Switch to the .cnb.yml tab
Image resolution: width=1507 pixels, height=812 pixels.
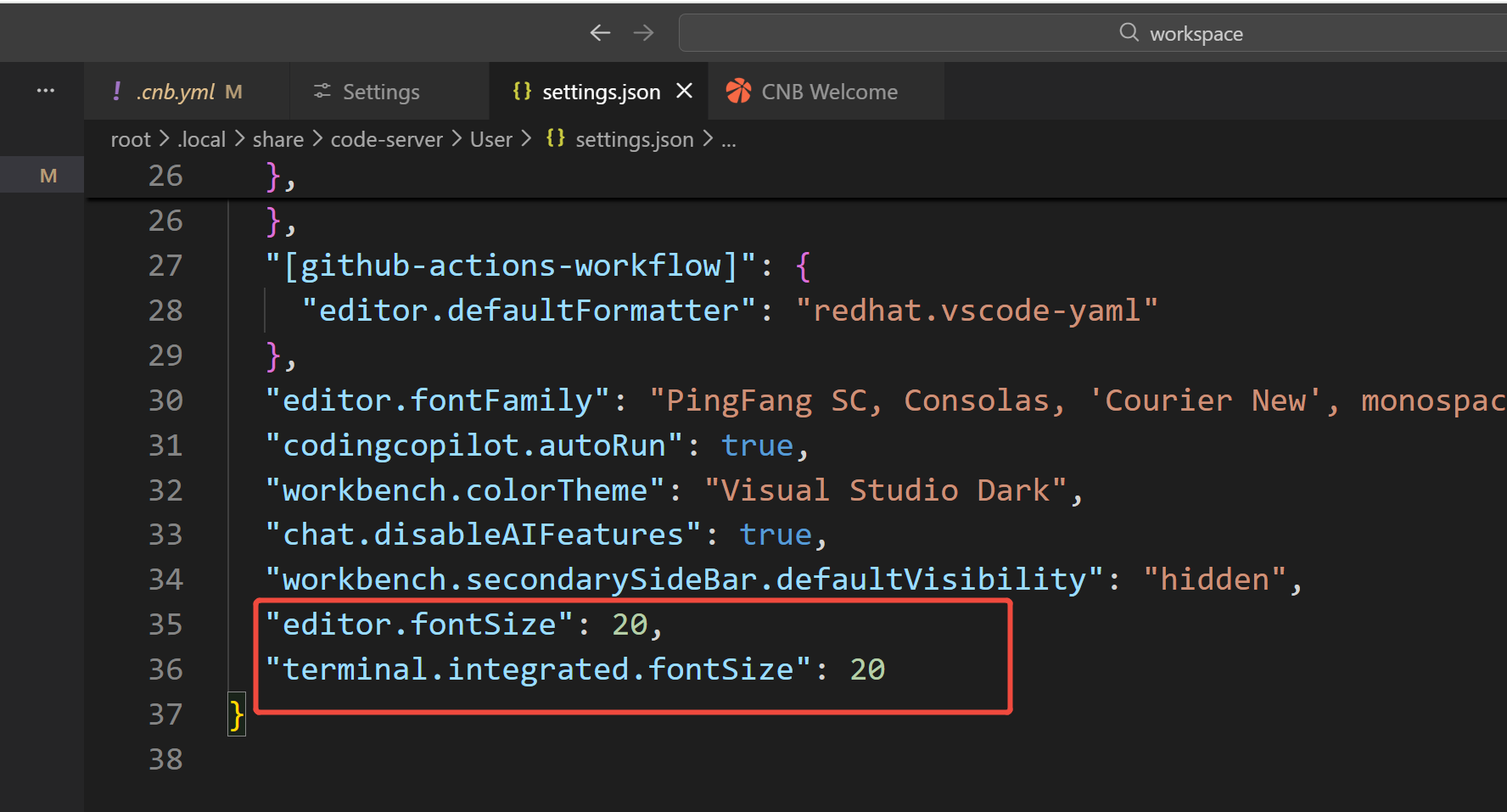click(176, 92)
